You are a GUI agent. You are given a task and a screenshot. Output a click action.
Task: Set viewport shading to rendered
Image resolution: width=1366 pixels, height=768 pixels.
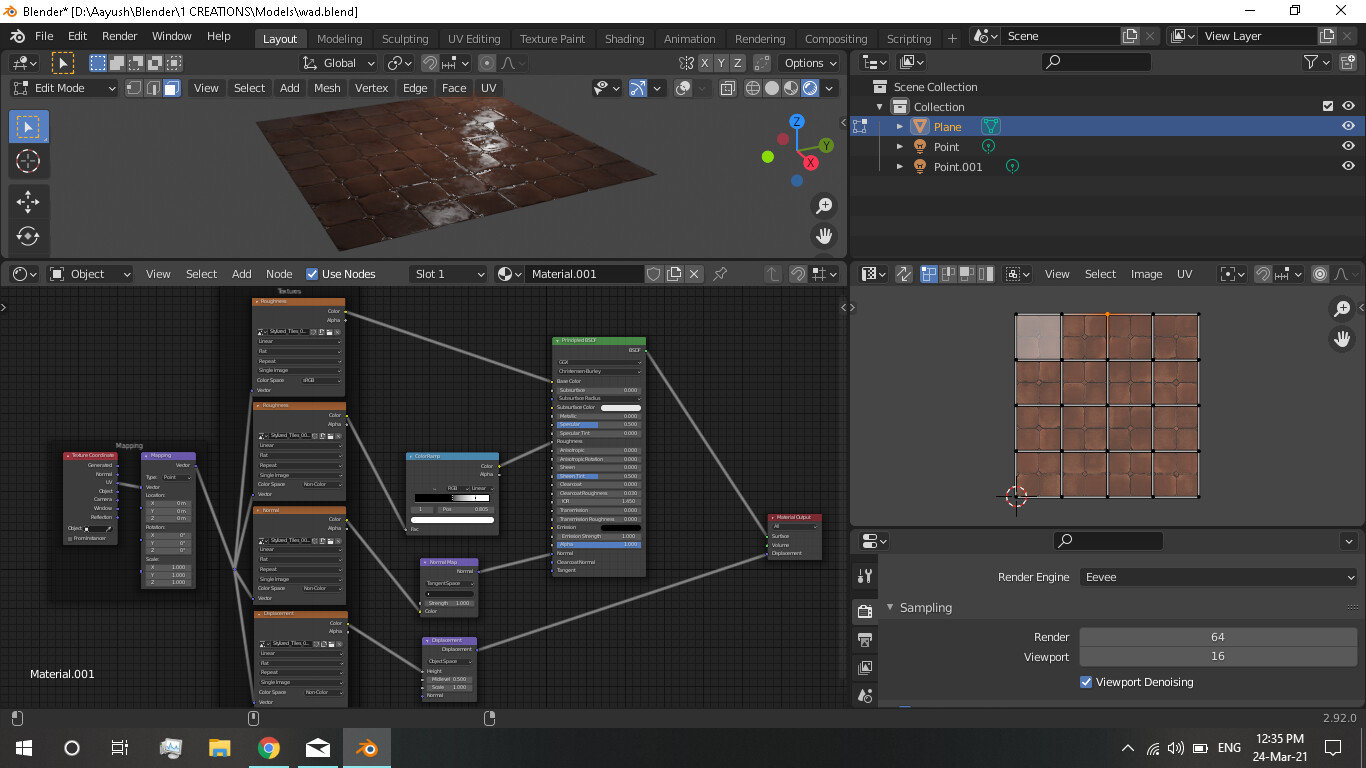click(x=810, y=88)
